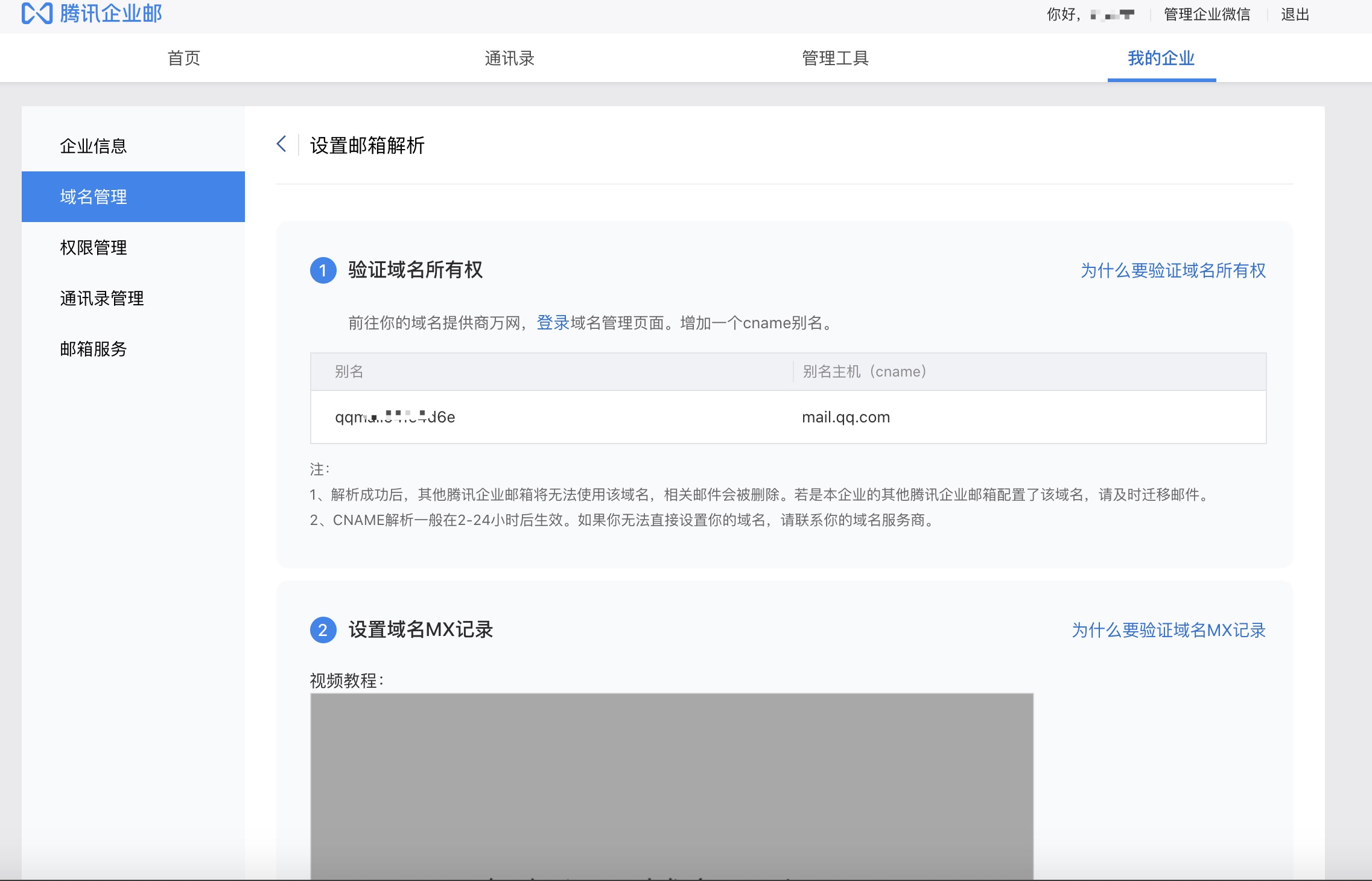Screen dimensions: 1372x881
Task: Open the 通讯录 tab
Action: pyautogui.click(x=509, y=57)
